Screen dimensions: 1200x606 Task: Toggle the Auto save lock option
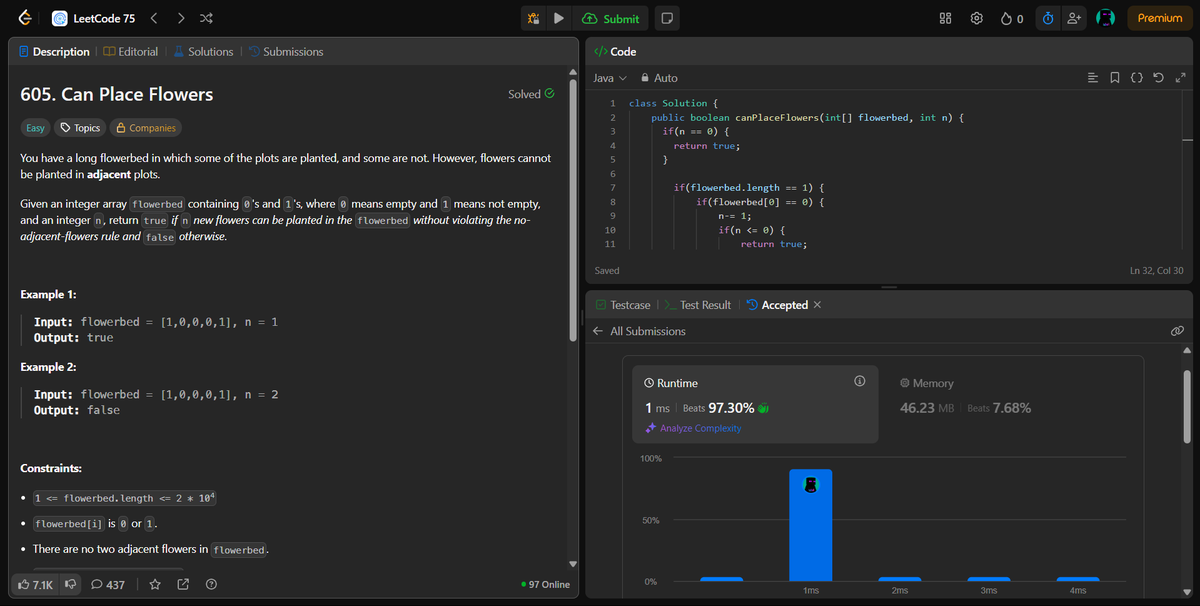click(659, 78)
